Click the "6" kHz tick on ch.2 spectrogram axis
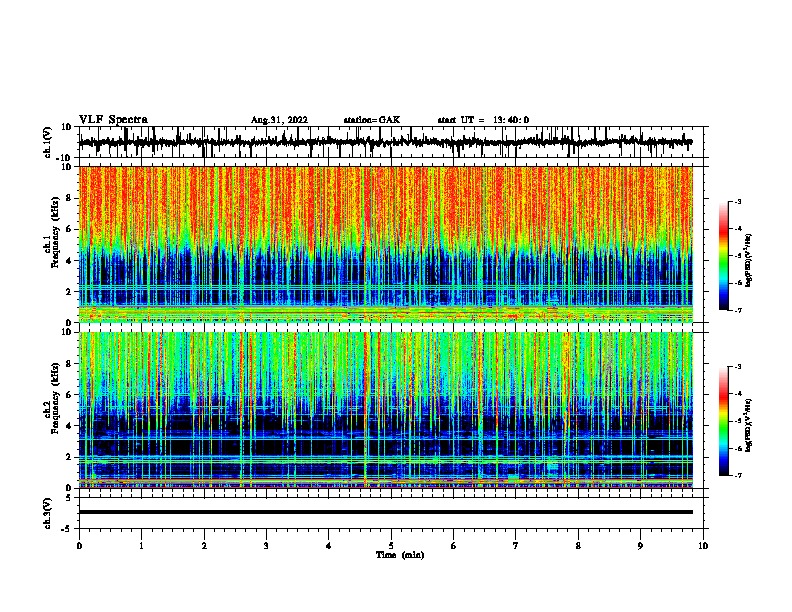This screenshot has height=612, width=792. pyautogui.click(x=70, y=394)
